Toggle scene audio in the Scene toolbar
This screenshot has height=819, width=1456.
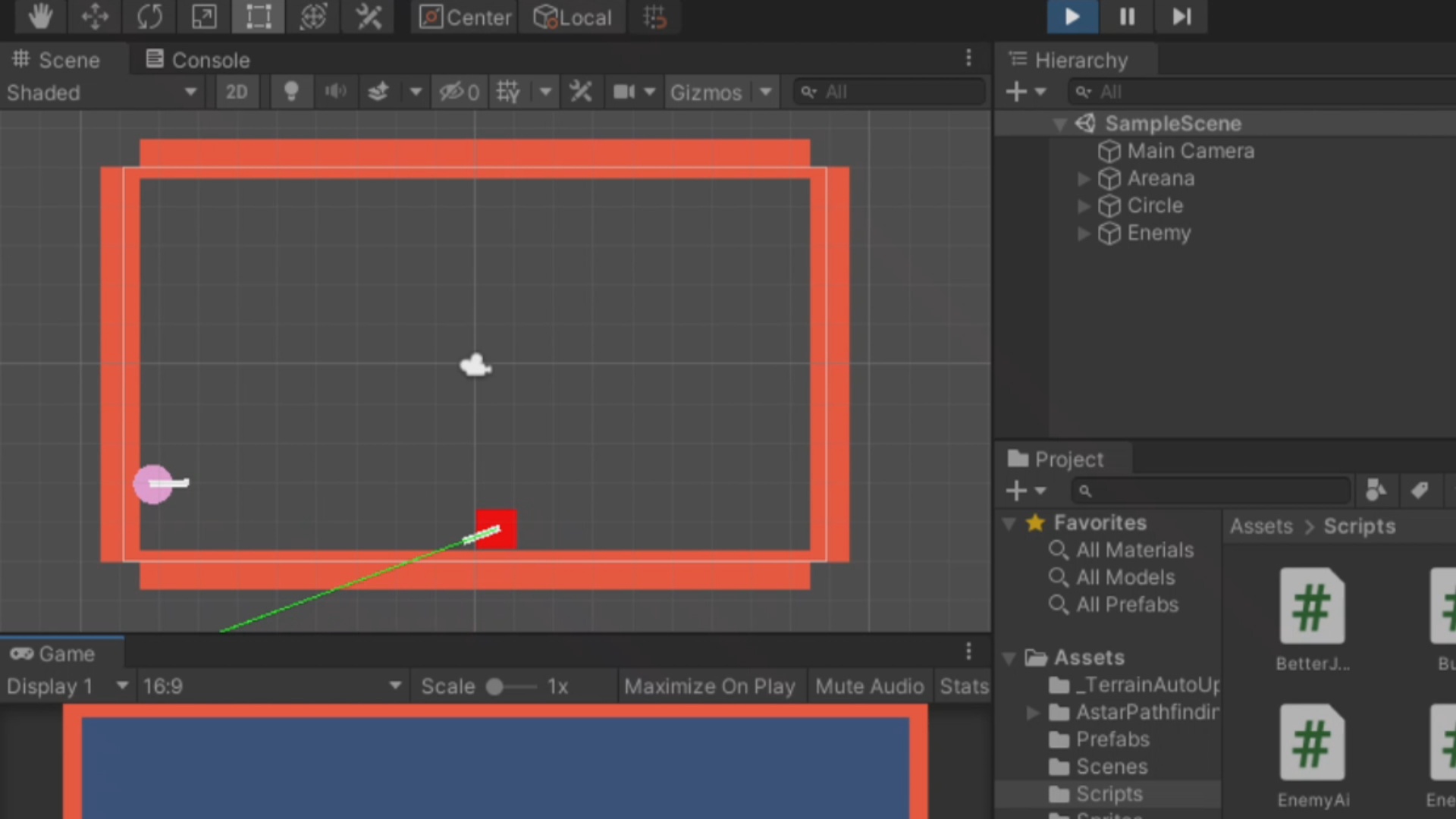(336, 91)
